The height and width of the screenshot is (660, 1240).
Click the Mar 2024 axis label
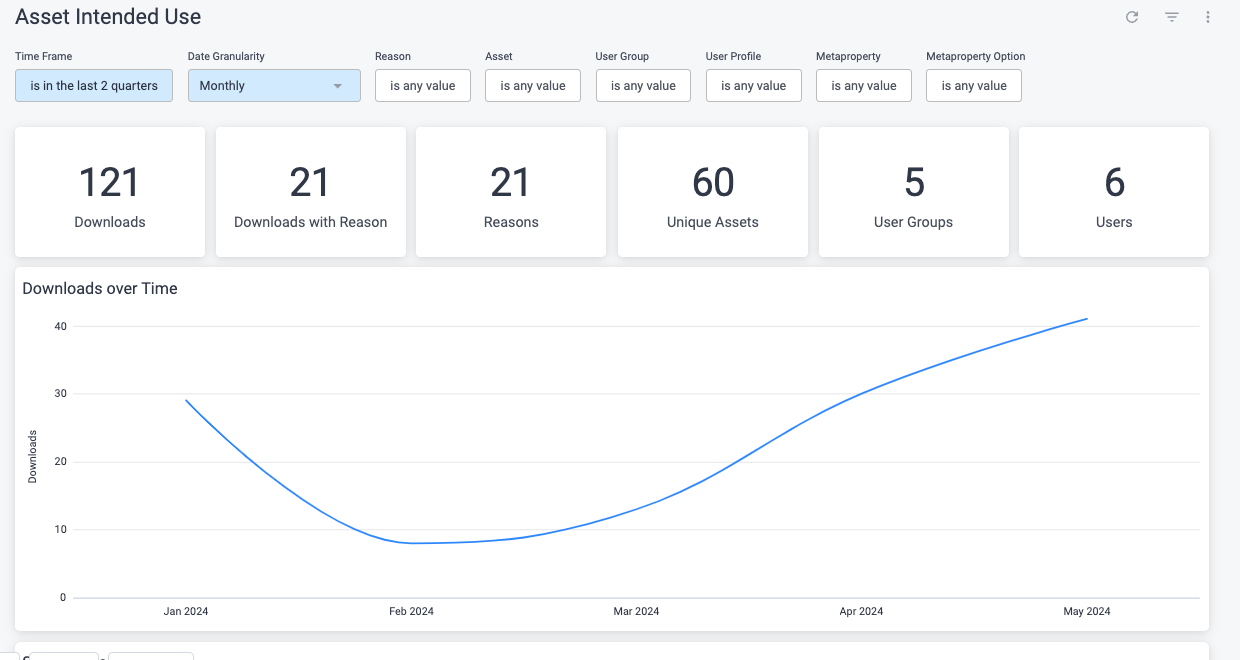coord(637,611)
